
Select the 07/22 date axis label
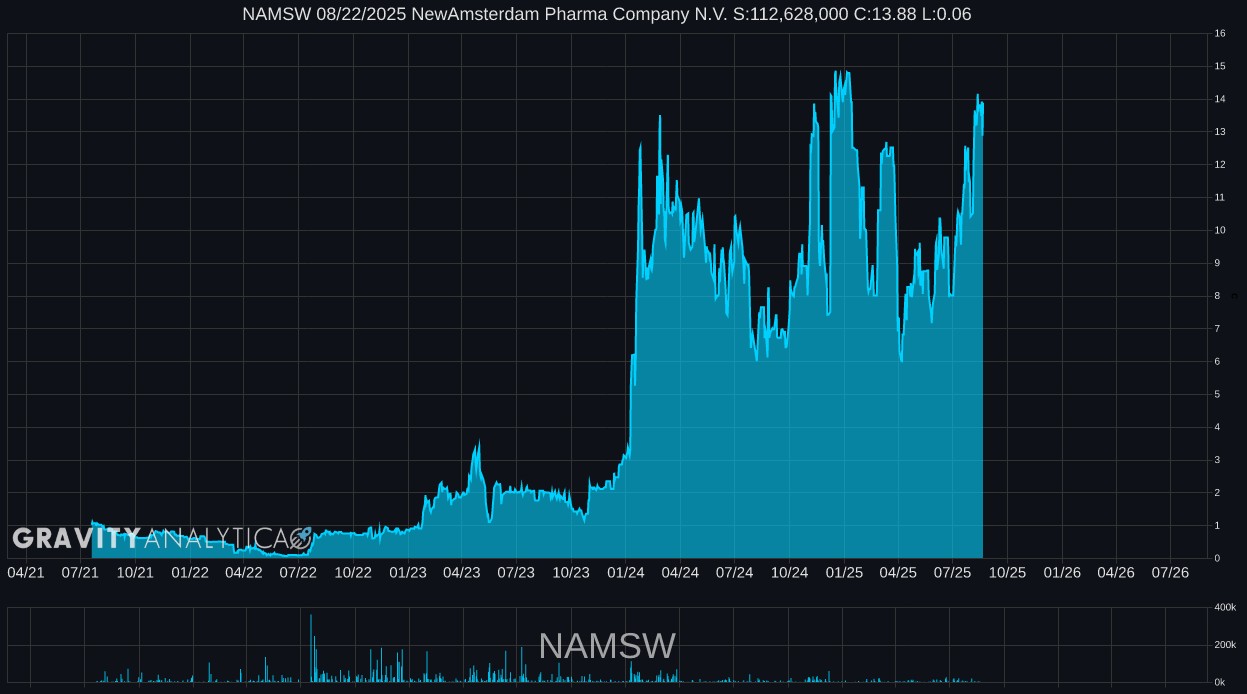[298, 573]
